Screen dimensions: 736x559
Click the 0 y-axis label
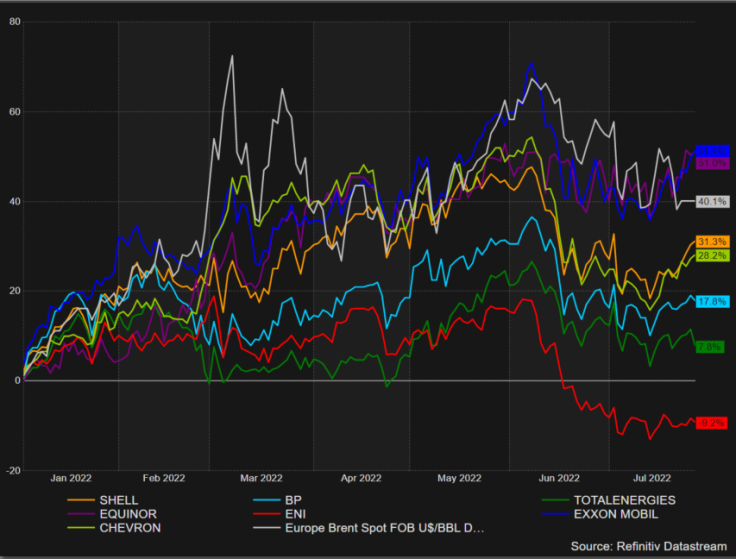coord(18,381)
